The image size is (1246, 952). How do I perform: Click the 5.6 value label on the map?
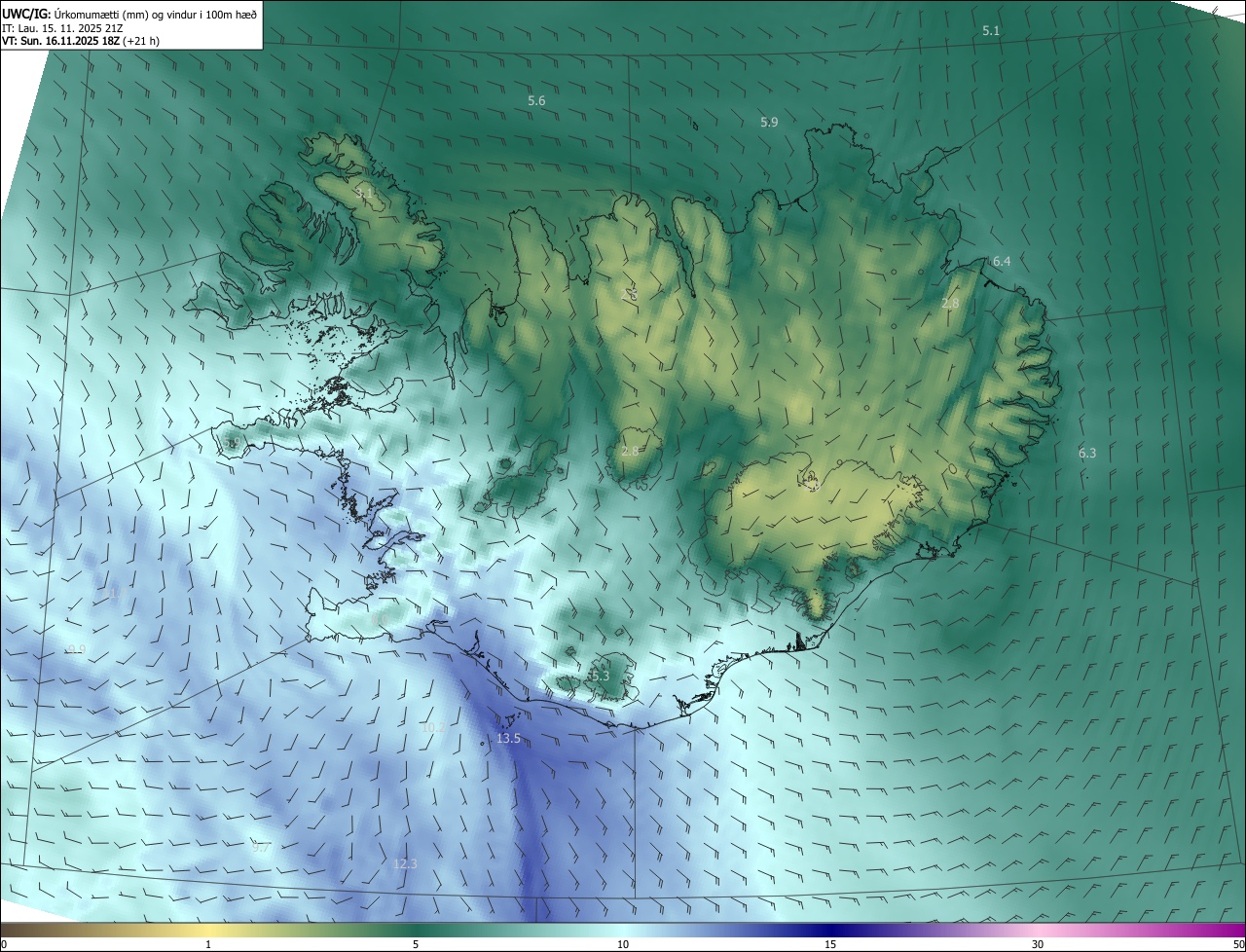click(536, 101)
